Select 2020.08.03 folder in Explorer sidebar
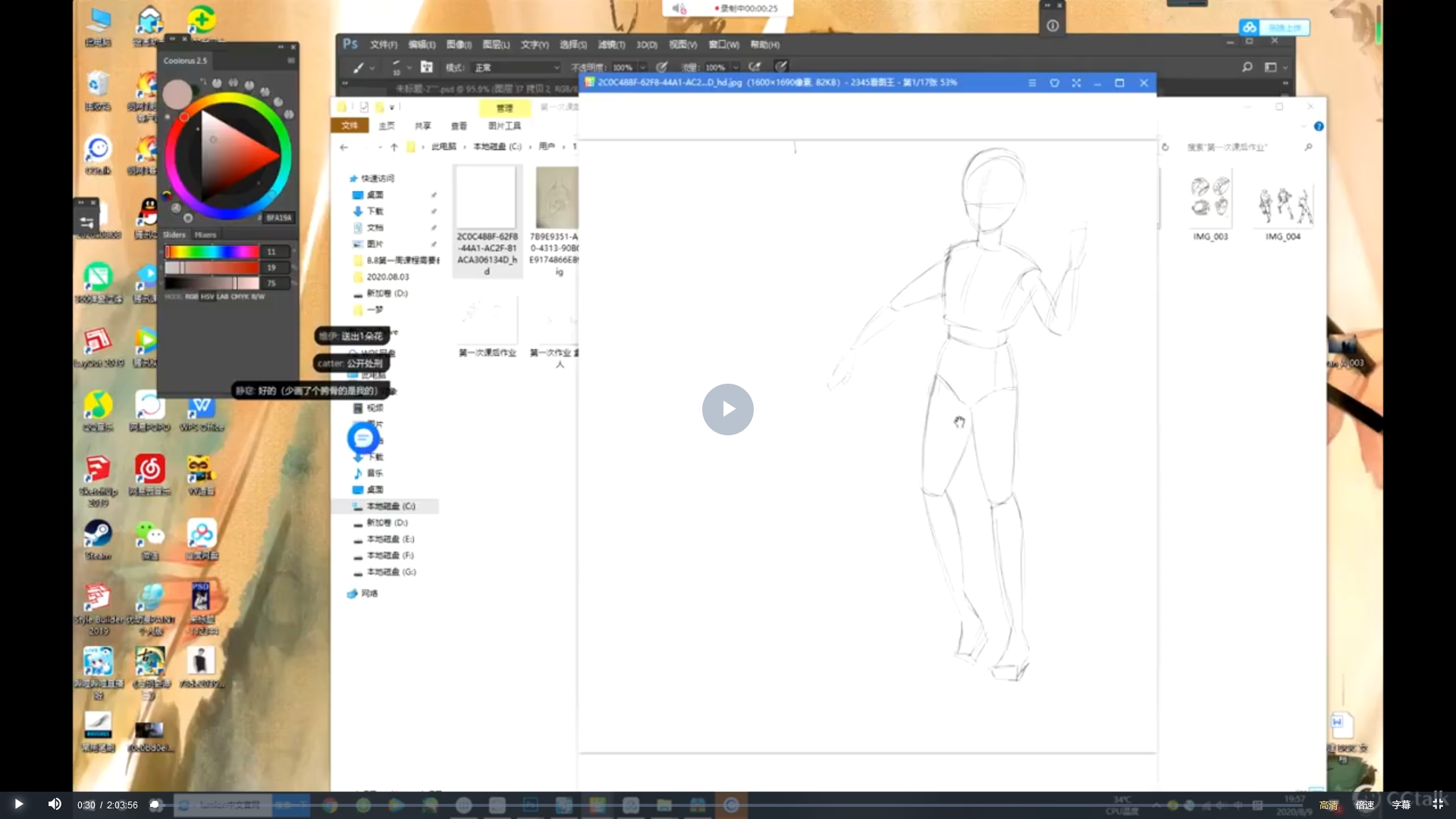The image size is (1456, 819). 388,277
